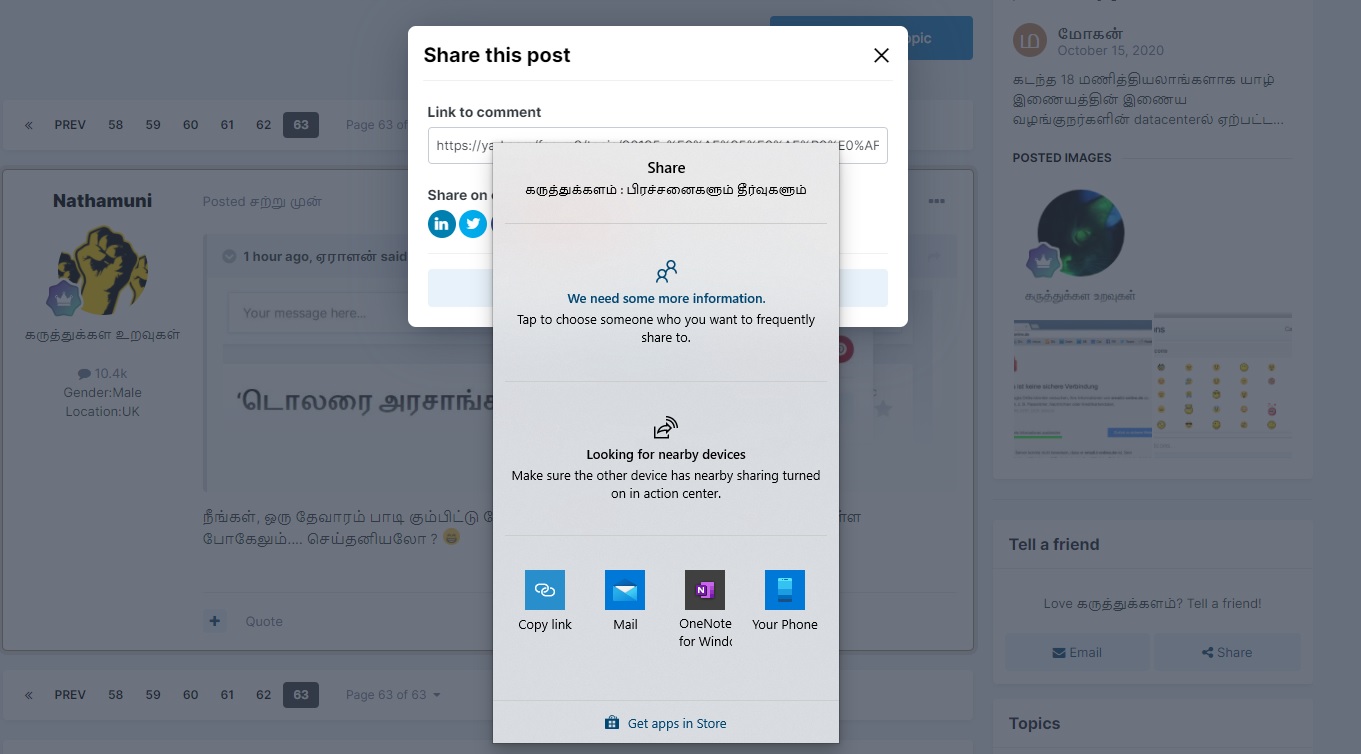Image resolution: width=1361 pixels, height=754 pixels.
Task: Click the Share button under Tell a friend
Action: (1227, 652)
